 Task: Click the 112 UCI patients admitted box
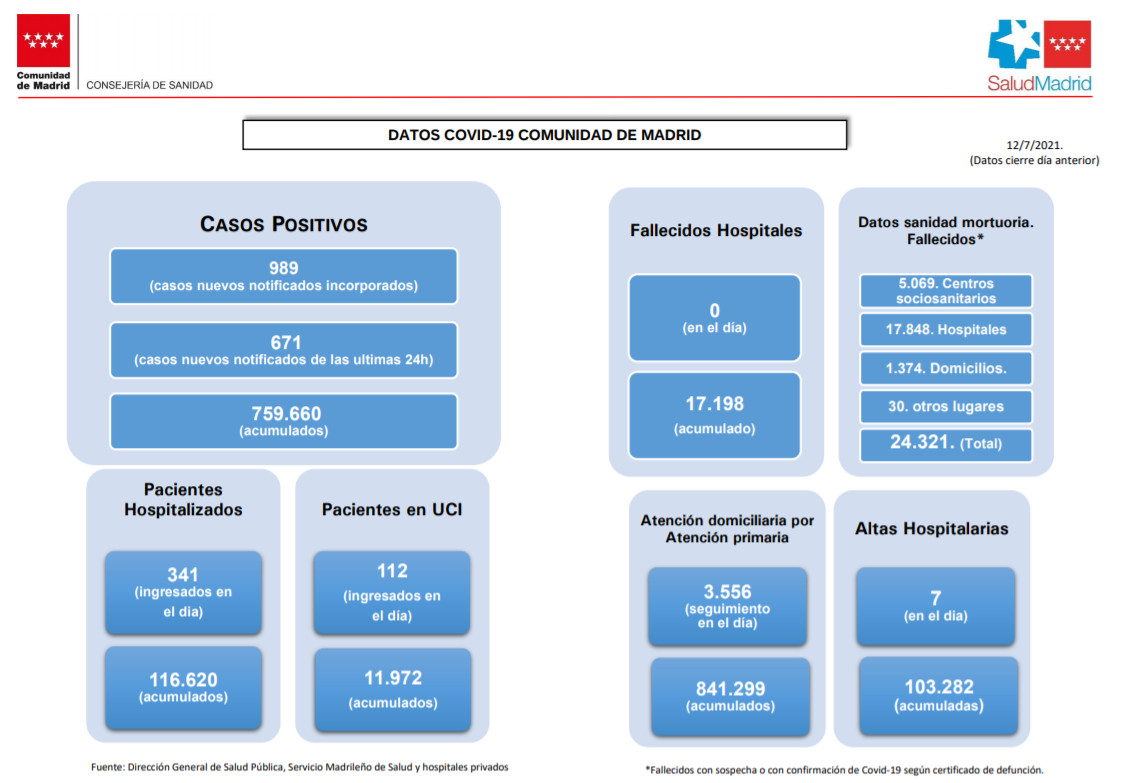pos(392,592)
